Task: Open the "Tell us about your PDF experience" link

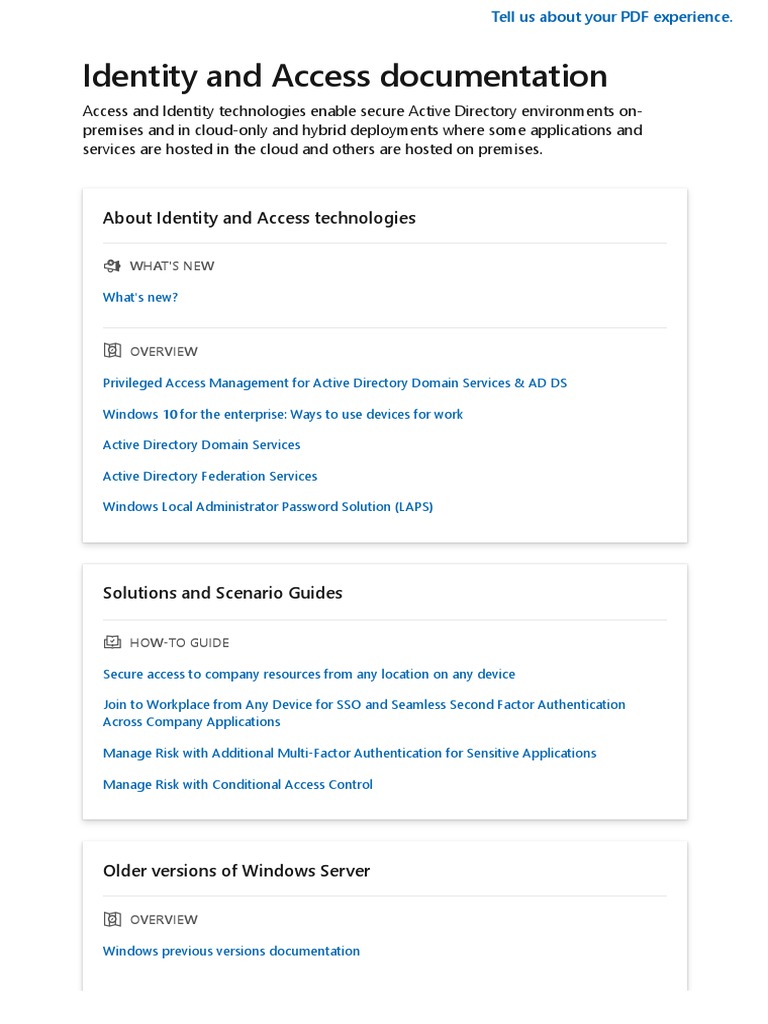Action: pyautogui.click(x=611, y=17)
